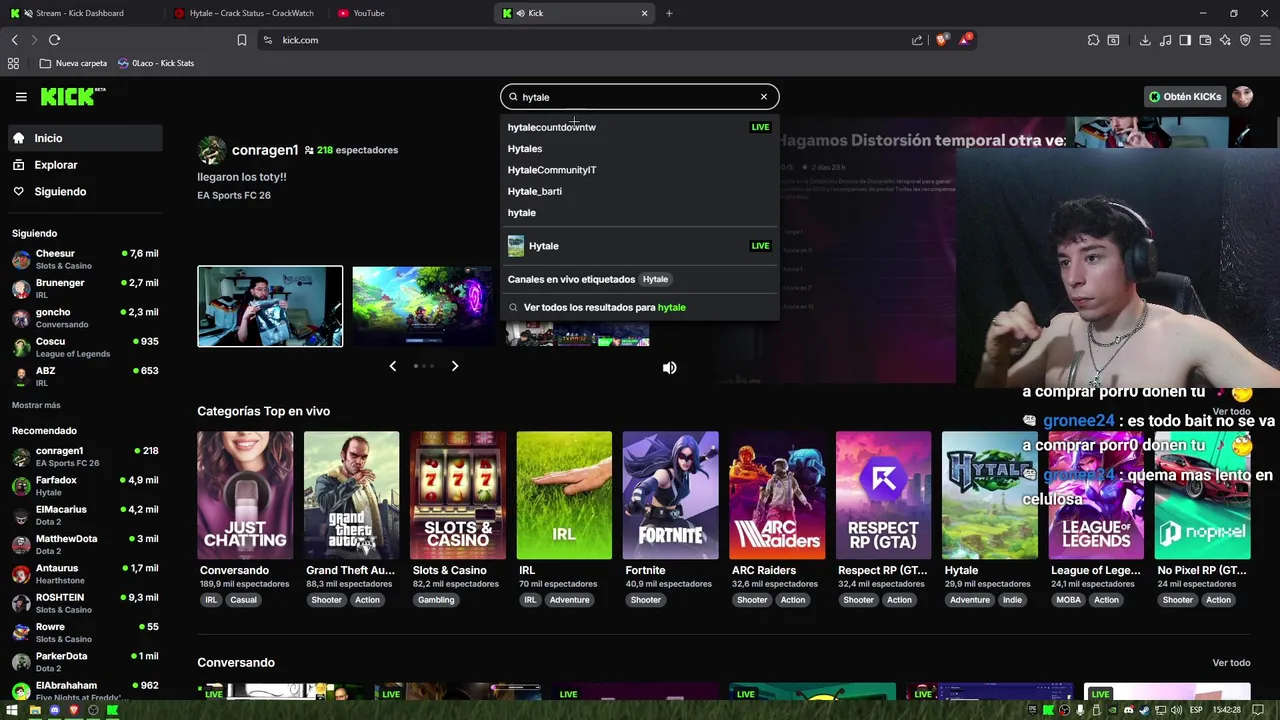The width and height of the screenshot is (1280, 720).
Task: Mute the featured stream volume icon
Action: [x=670, y=368]
